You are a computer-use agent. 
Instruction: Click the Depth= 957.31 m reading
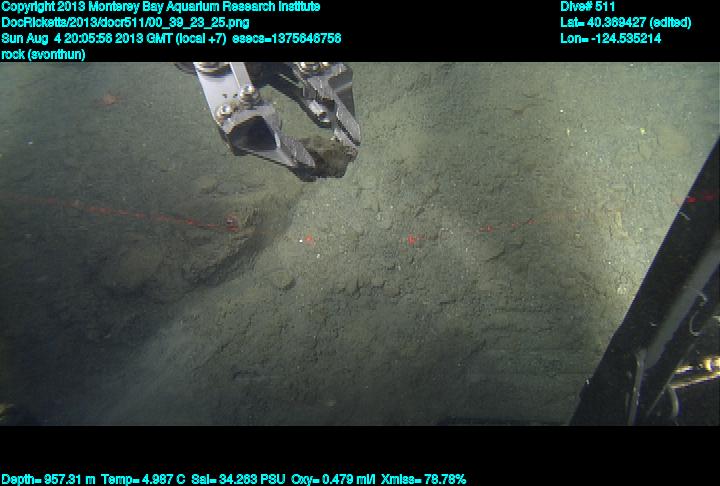(x=48, y=480)
